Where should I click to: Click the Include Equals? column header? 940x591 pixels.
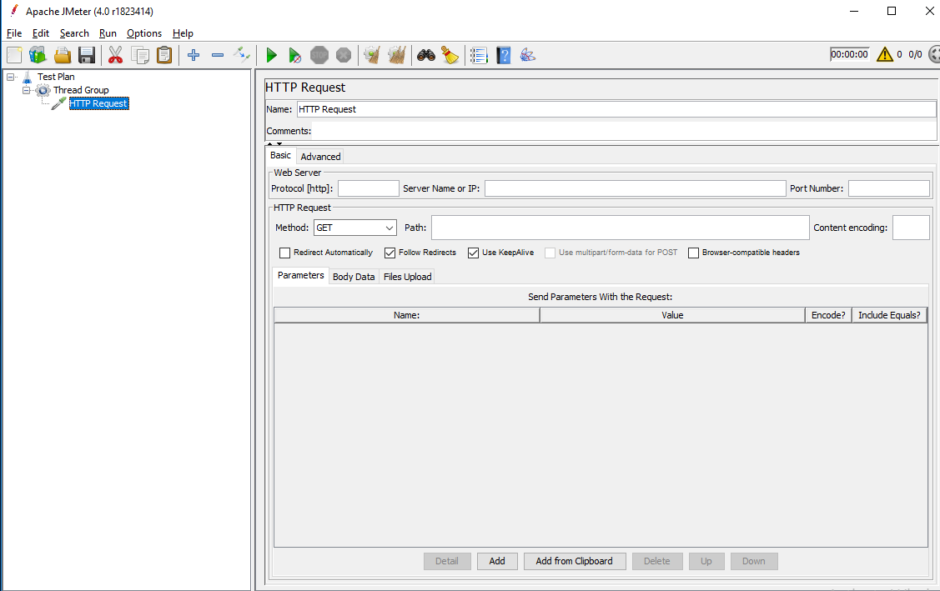pyautogui.click(x=889, y=315)
